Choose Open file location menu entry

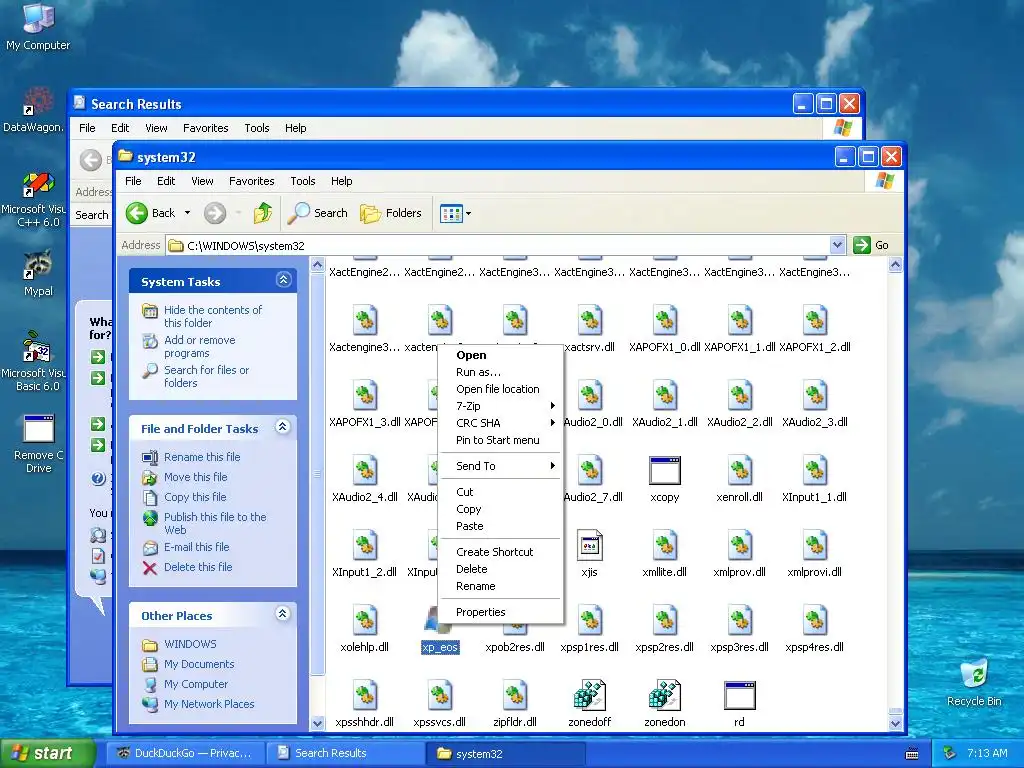500,389
